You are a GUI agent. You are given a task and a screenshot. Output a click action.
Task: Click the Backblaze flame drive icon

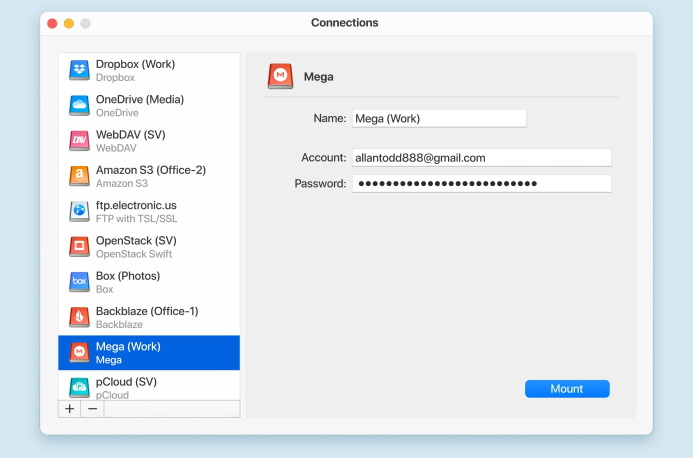tap(80, 317)
